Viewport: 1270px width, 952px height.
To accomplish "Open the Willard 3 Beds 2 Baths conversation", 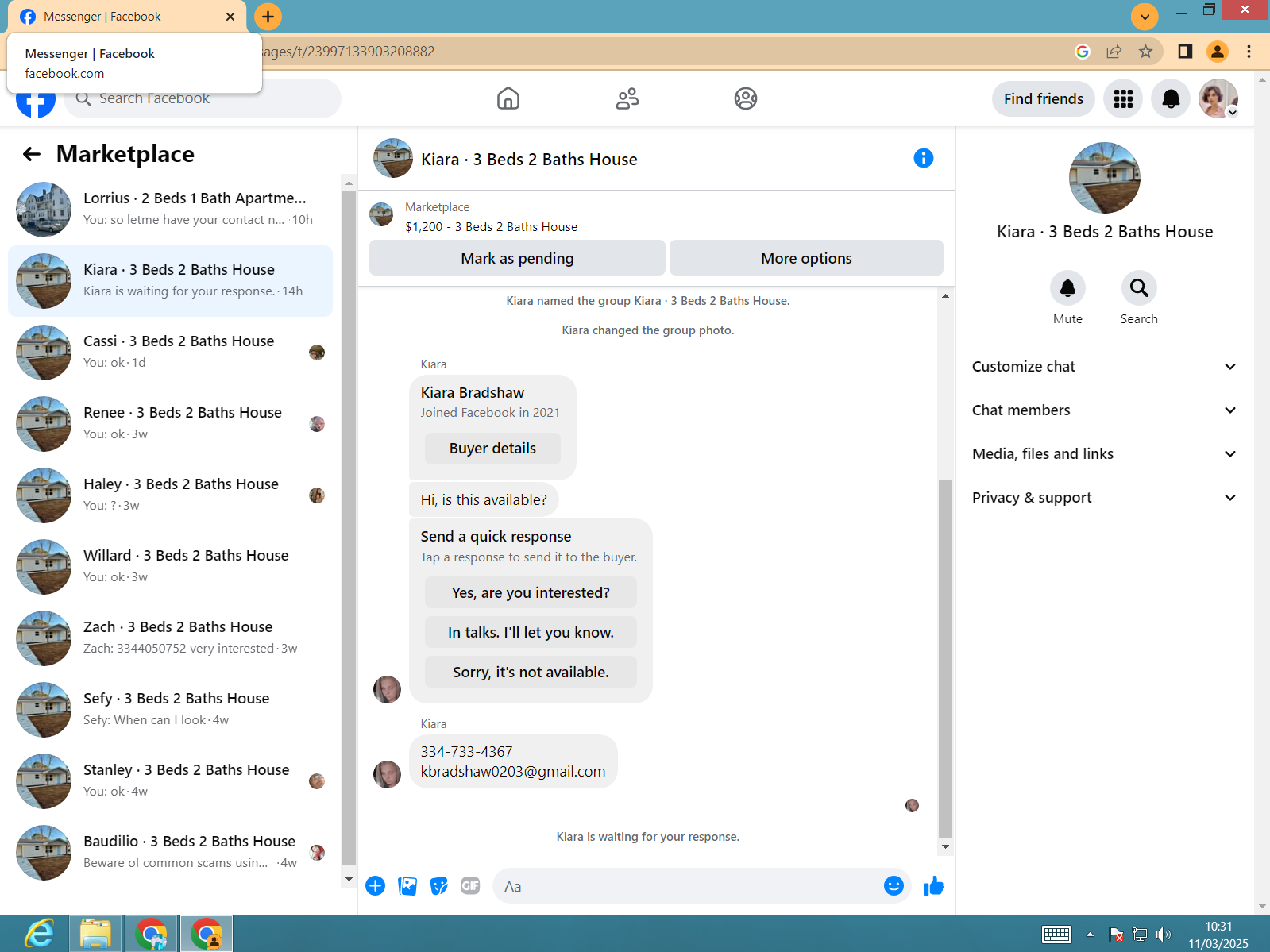I will pos(170,567).
